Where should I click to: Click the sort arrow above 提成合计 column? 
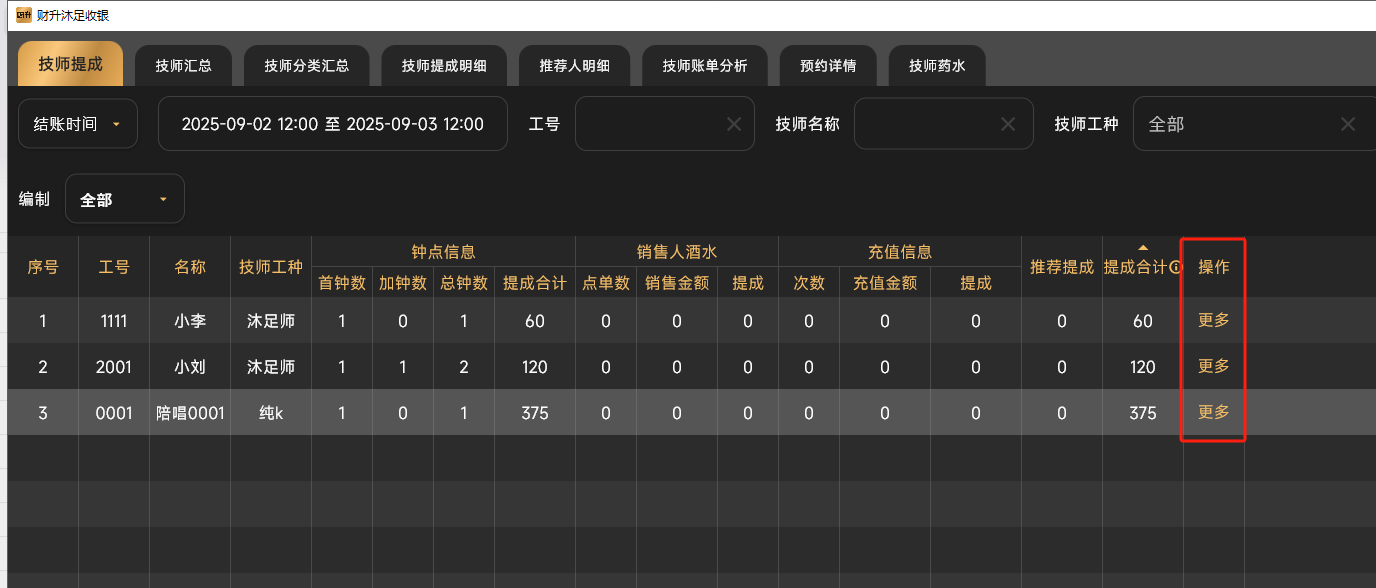pyautogui.click(x=1143, y=248)
